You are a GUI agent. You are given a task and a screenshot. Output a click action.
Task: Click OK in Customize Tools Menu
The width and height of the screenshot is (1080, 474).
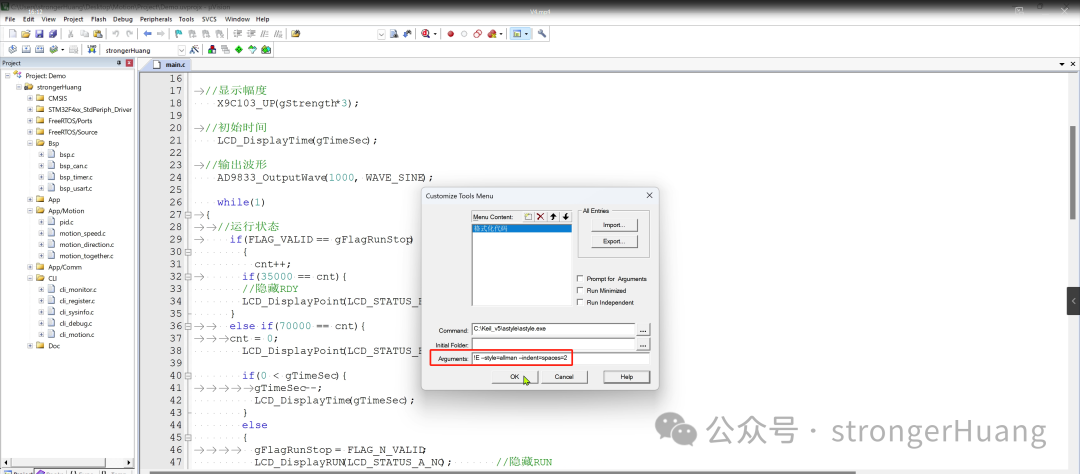coord(515,377)
